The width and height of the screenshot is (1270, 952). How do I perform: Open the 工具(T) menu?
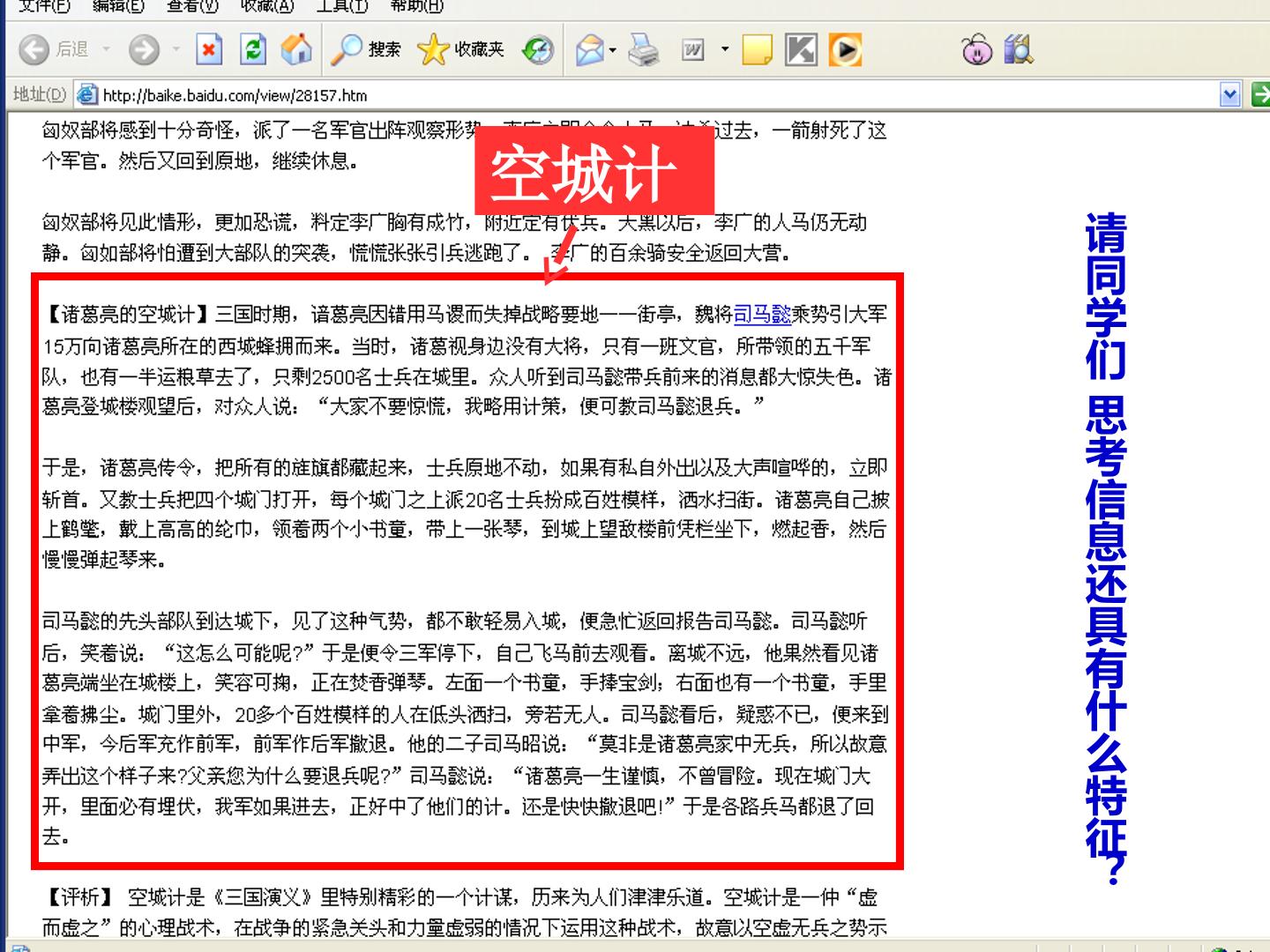tap(342, 6)
